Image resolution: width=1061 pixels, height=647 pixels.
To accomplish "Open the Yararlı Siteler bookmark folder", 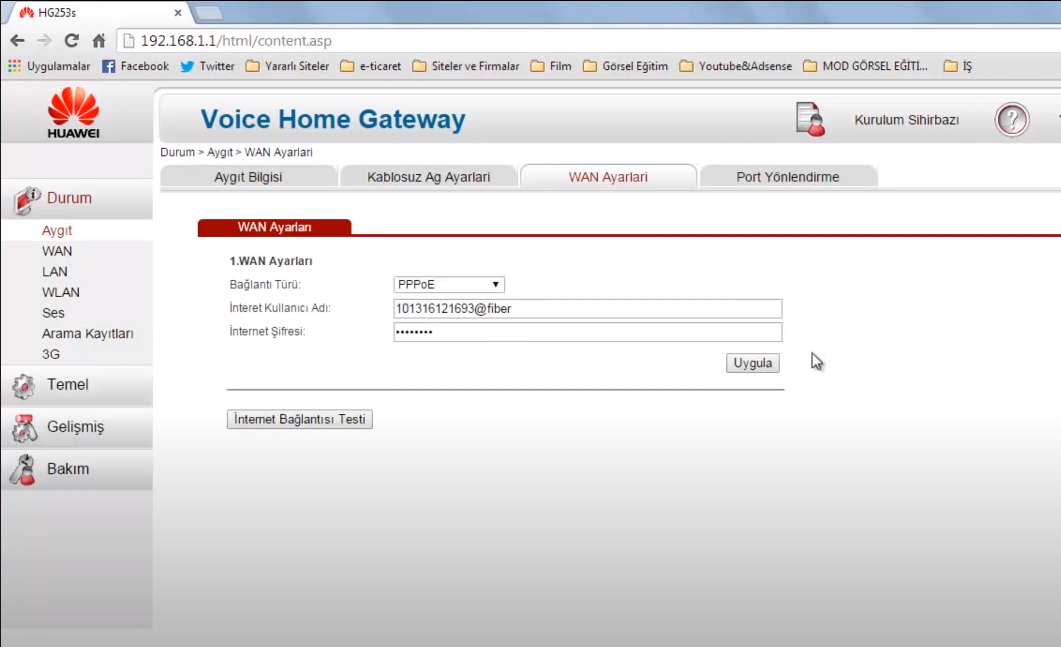I will 287,66.
